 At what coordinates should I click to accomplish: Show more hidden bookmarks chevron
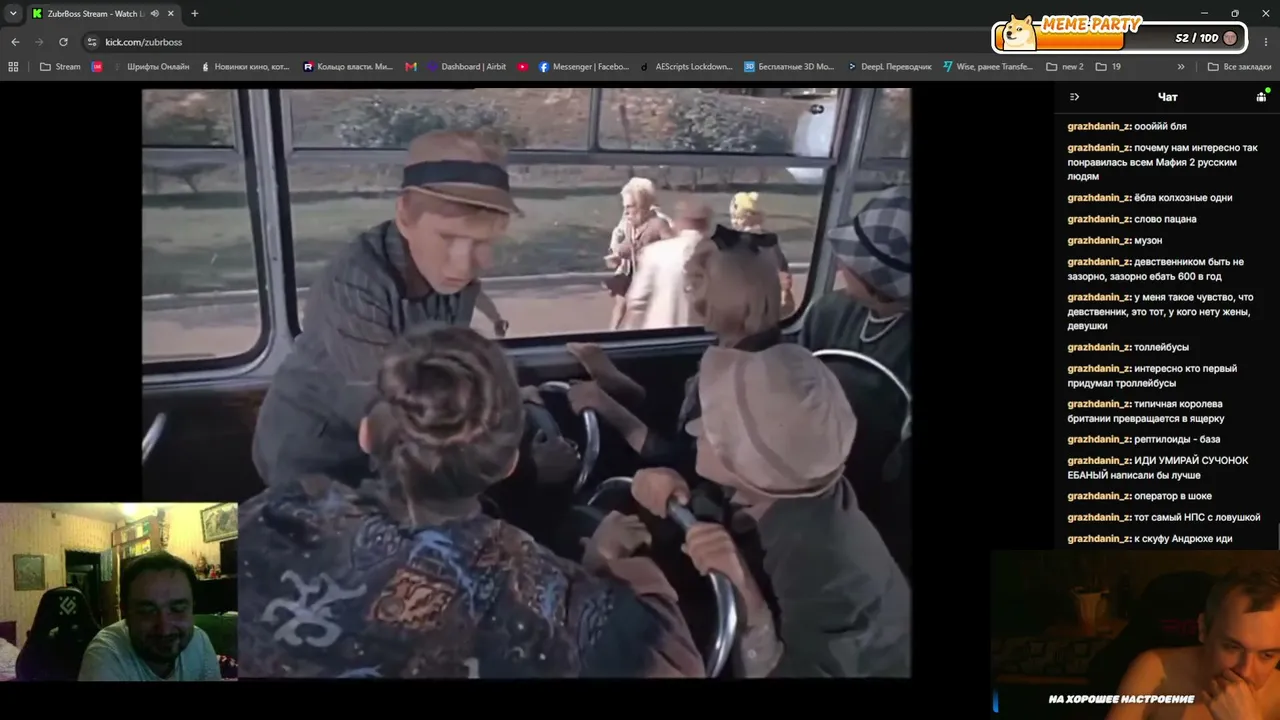coord(1181,67)
